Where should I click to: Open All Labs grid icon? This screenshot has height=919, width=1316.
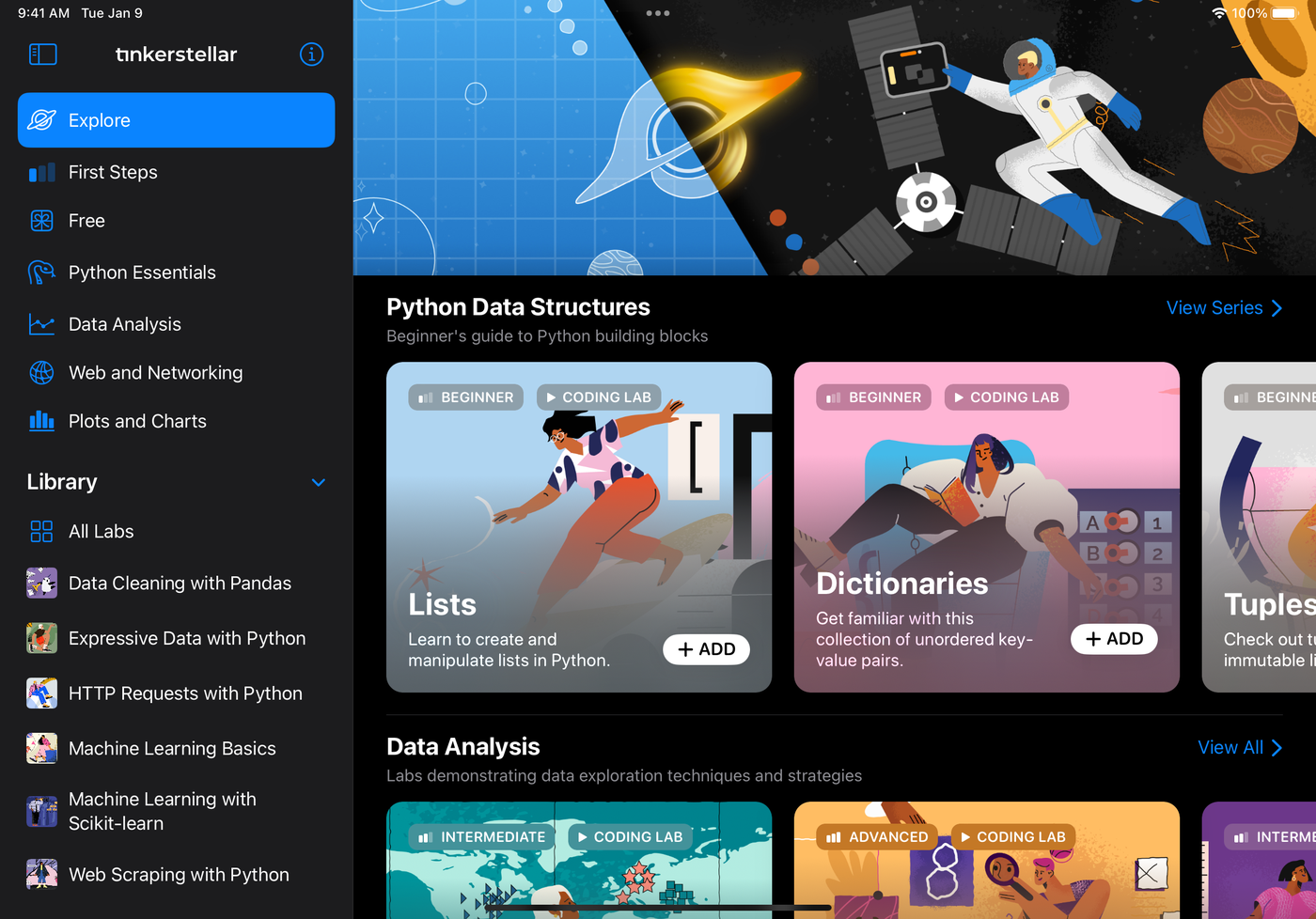tap(41, 532)
